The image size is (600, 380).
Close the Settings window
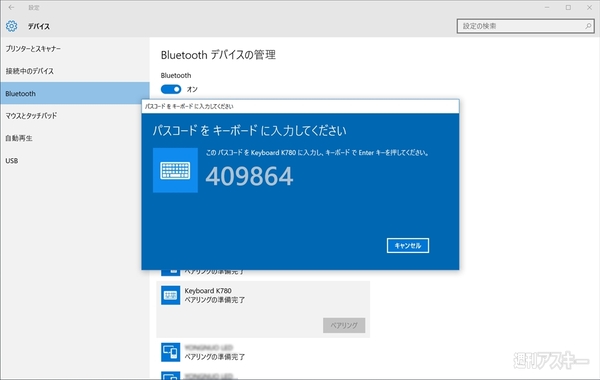click(589, 7)
